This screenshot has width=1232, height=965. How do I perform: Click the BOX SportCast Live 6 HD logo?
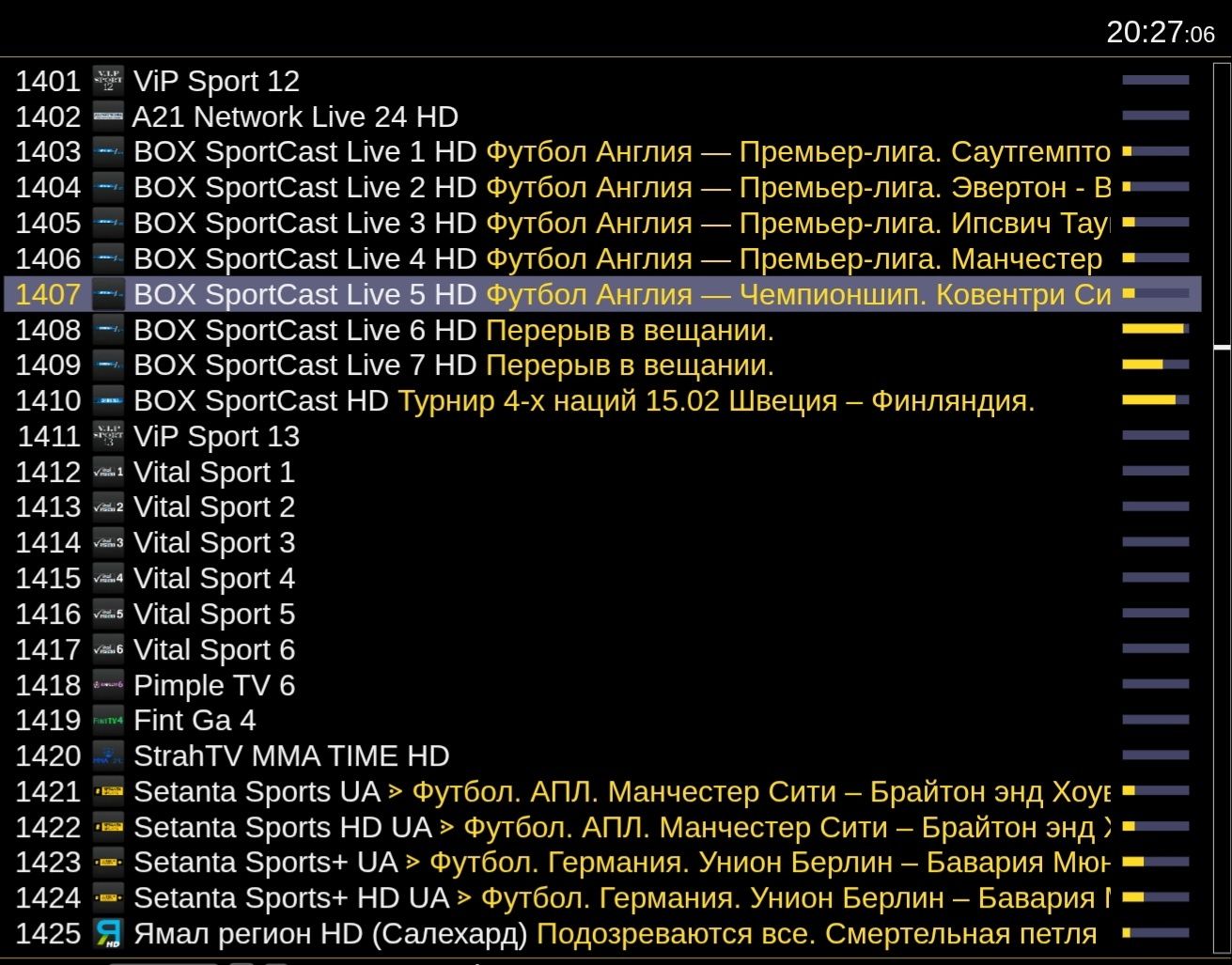pos(108,330)
